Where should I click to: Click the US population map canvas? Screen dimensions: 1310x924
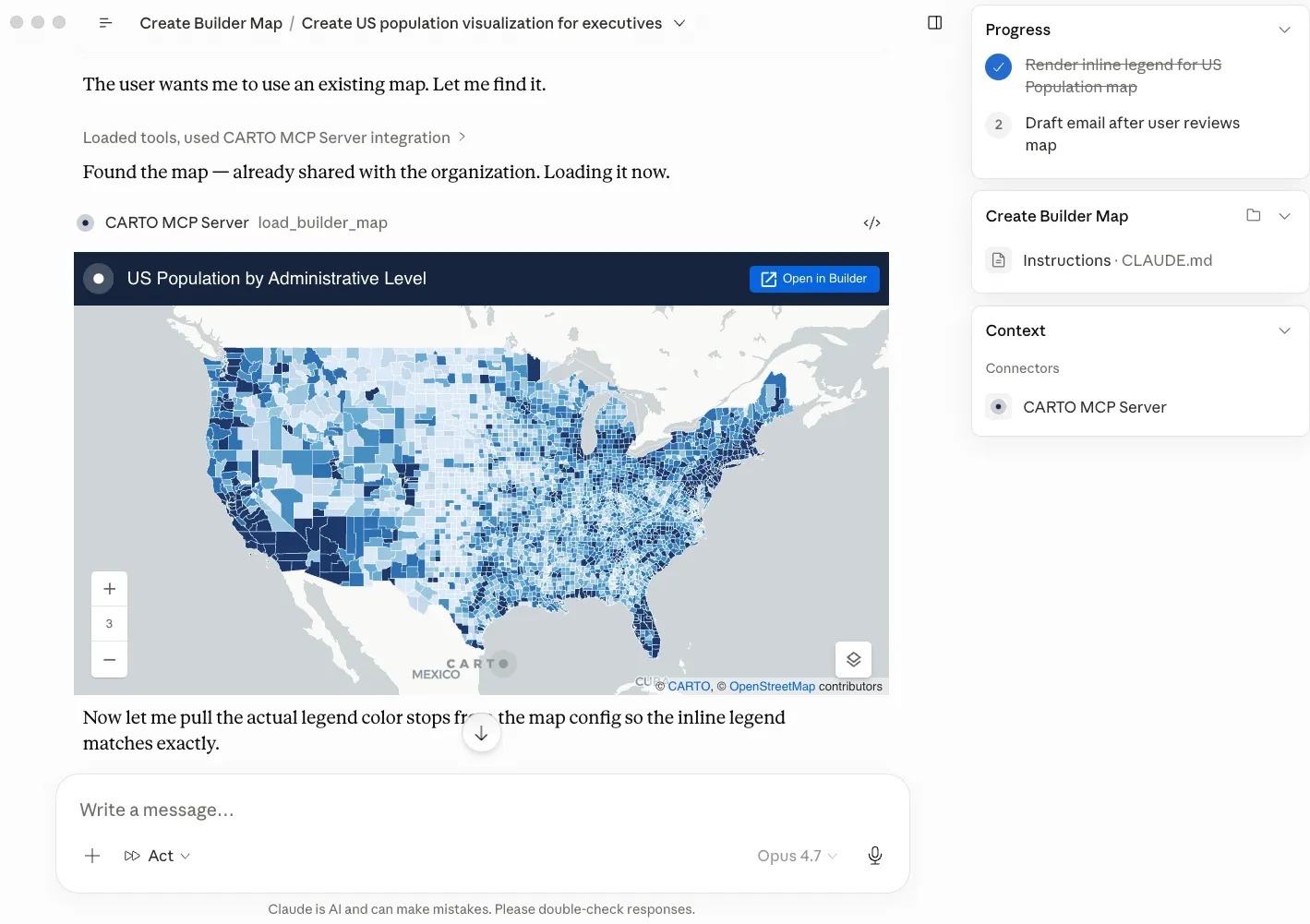[481, 500]
